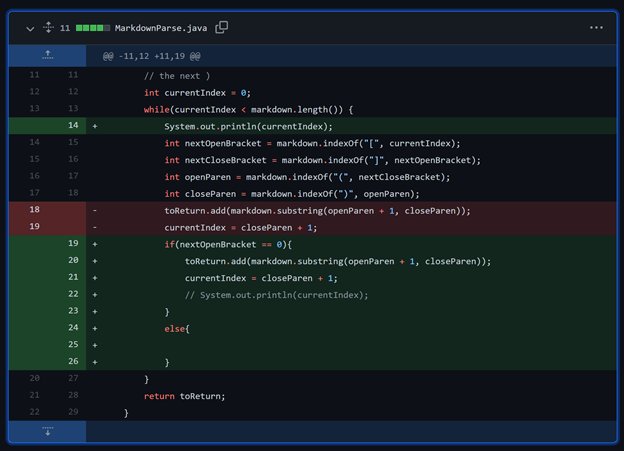Click the "return toReturn;" line
Image resolution: width=624 pixels, height=451 pixels.
tap(184, 396)
